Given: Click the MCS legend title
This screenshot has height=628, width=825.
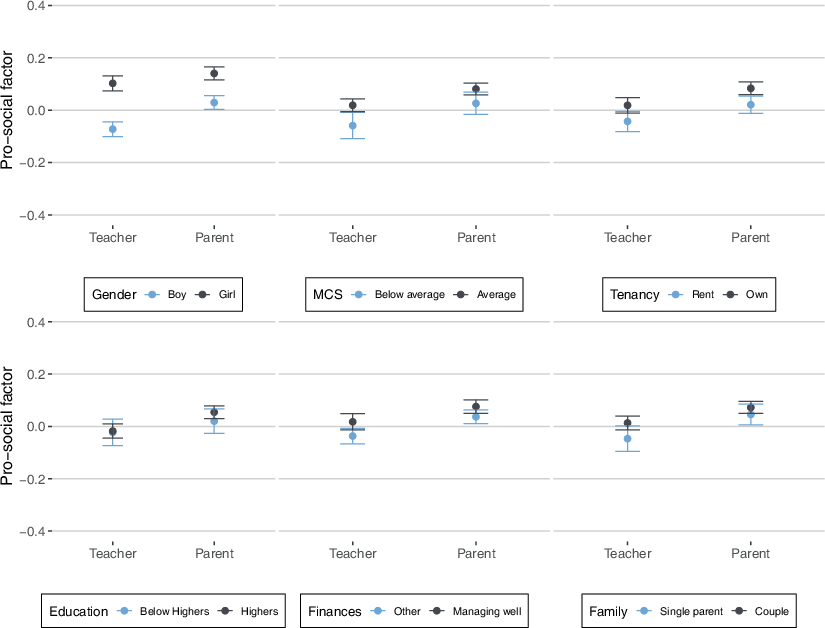Looking at the screenshot, I should click(x=328, y=295).
